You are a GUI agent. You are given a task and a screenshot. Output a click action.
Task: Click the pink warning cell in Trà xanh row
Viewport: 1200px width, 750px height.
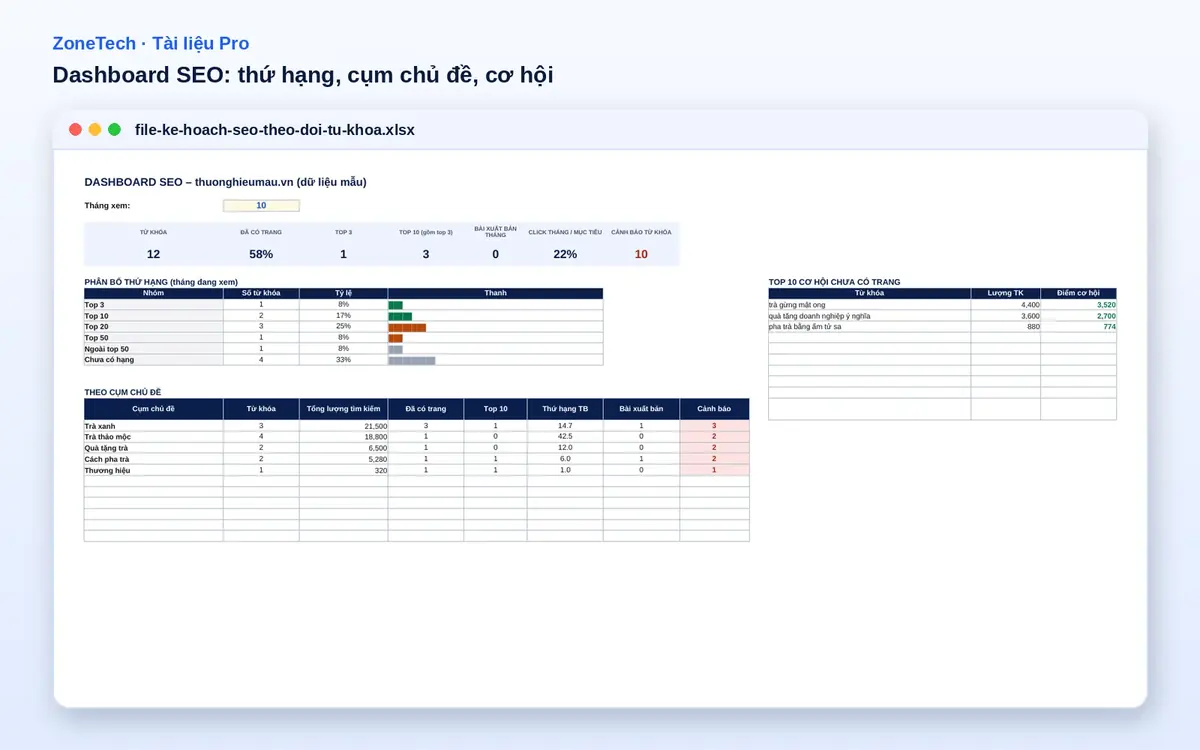coord(714,426)
